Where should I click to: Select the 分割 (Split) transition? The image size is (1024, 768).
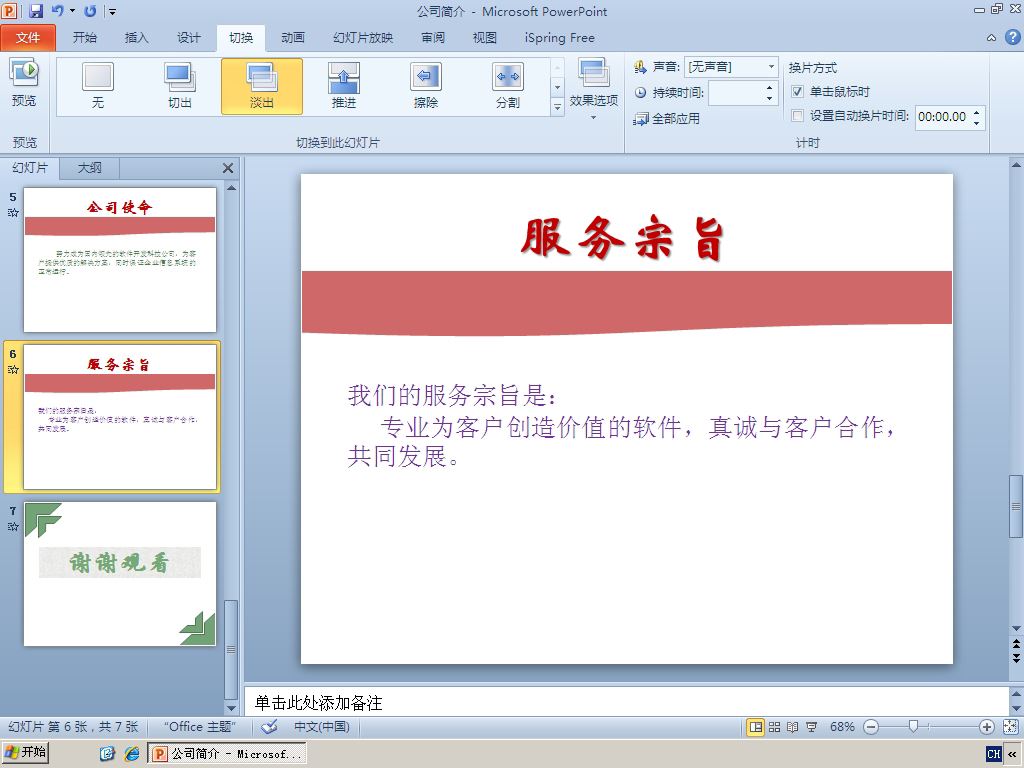point(507,86)
